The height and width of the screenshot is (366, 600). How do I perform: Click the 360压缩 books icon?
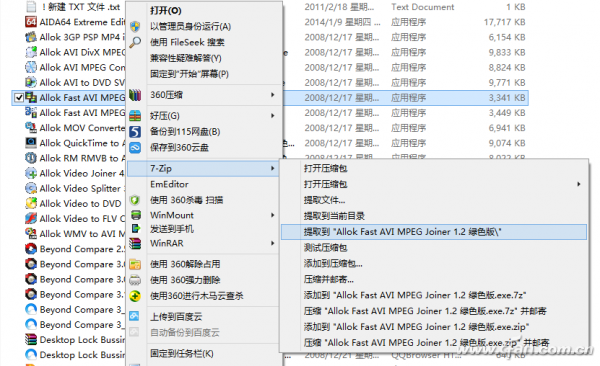click(135, 95)
